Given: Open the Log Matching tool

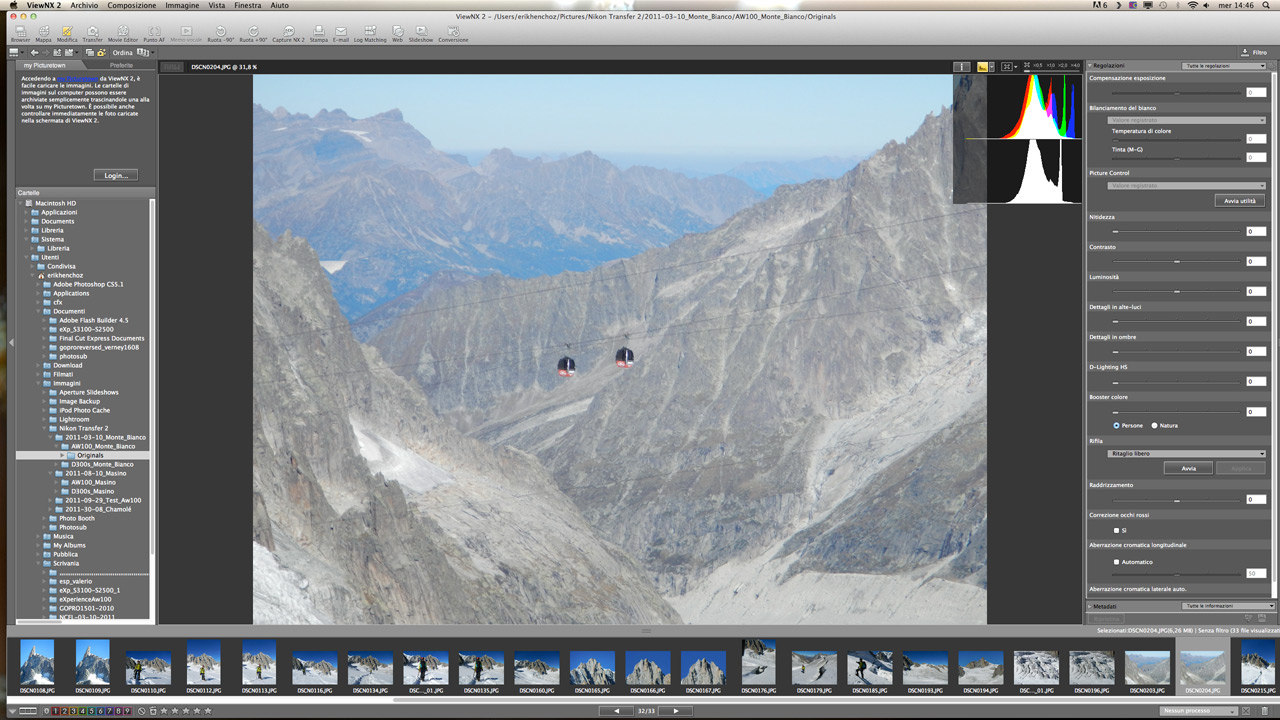Looking at the screenshot, I should 370,34.
